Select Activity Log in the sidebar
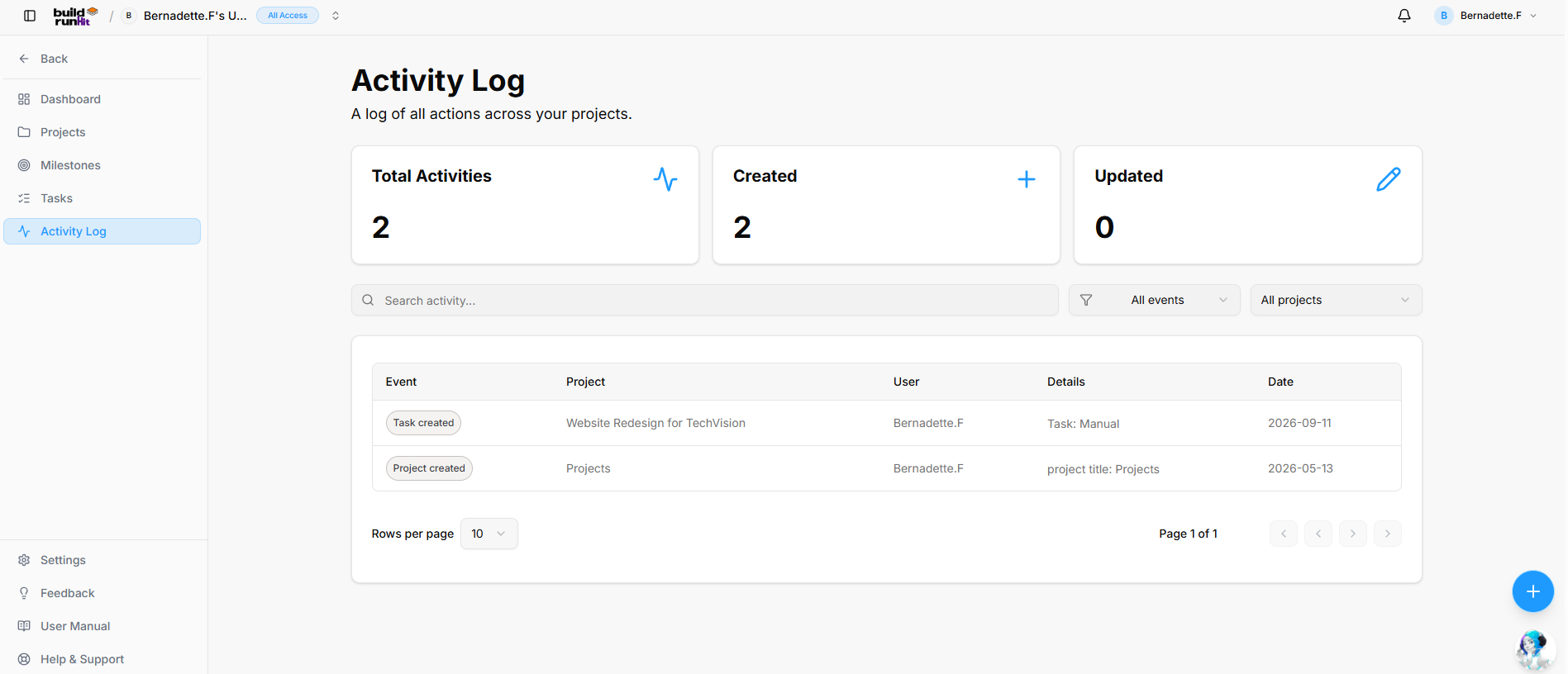 [102, 231]
